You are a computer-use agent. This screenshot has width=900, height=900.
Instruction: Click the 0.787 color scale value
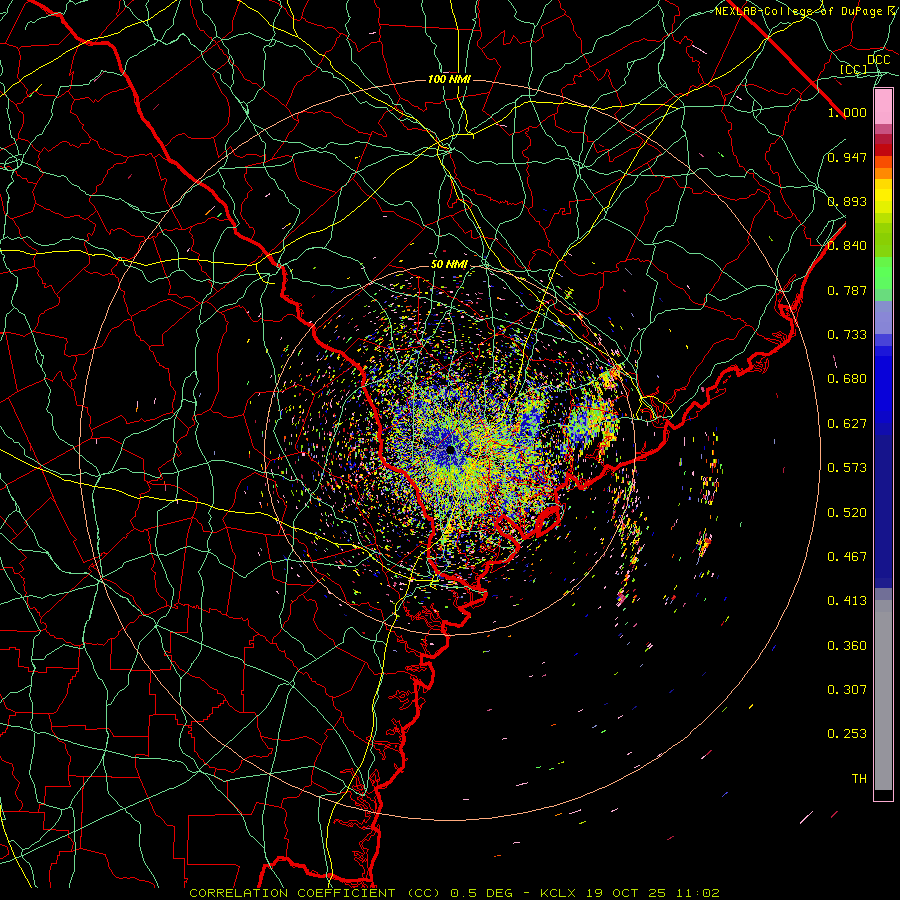[x=847, y=290]
